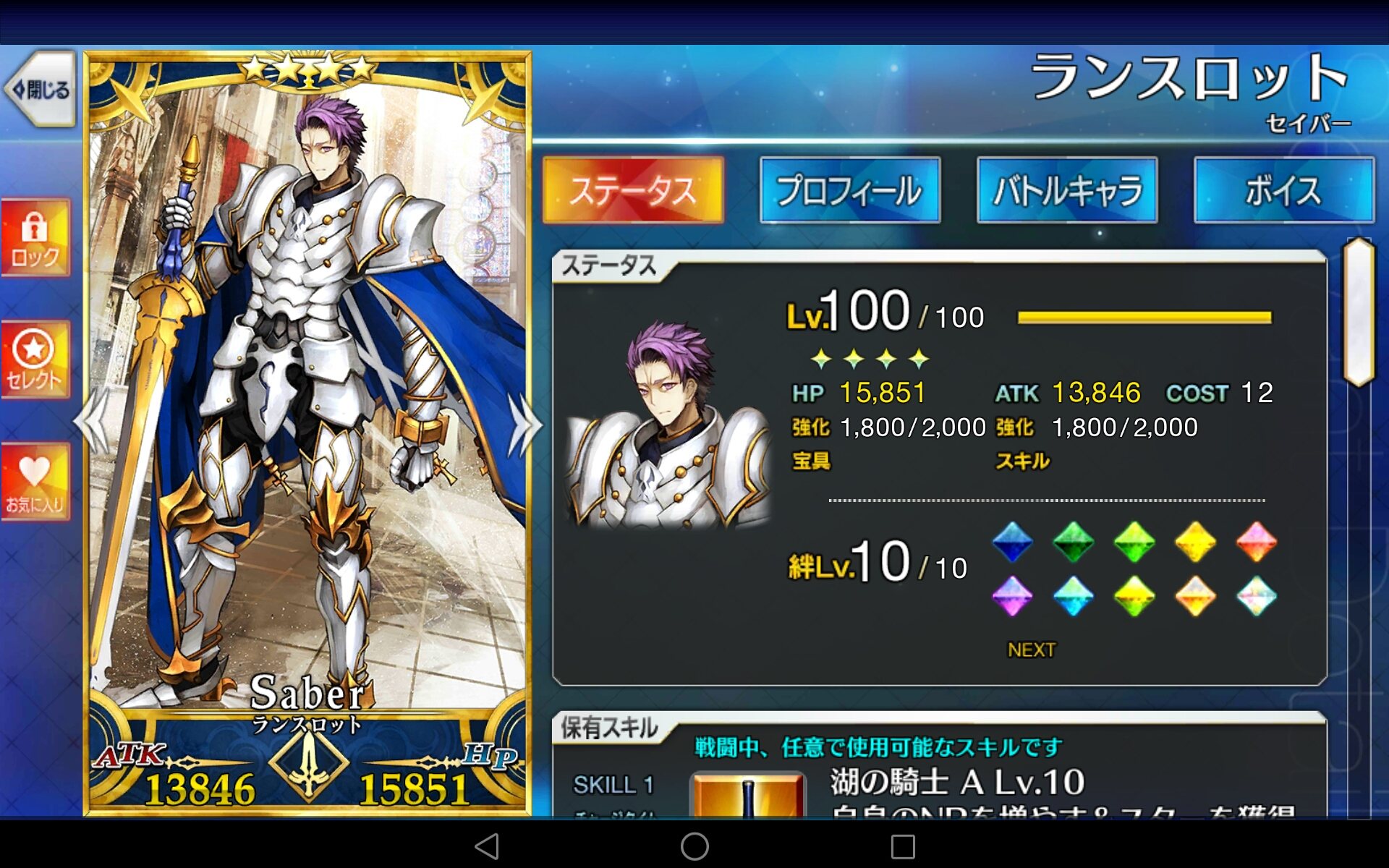Close the servant detail screen with 閉じる

(x=41, y=90)
